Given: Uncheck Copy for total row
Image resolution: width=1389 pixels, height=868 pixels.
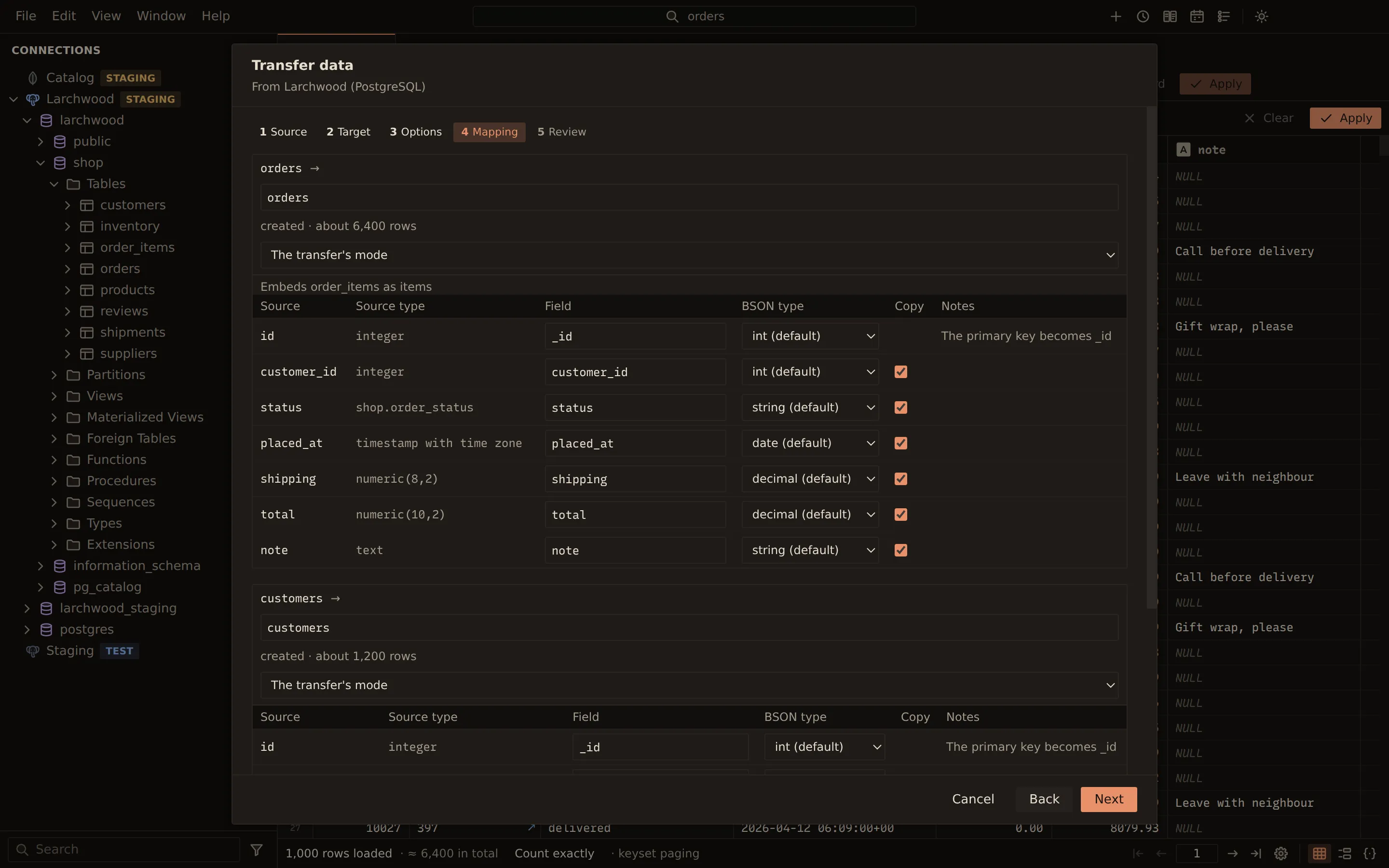Looking at the screenshot, I should coord(900,515).
